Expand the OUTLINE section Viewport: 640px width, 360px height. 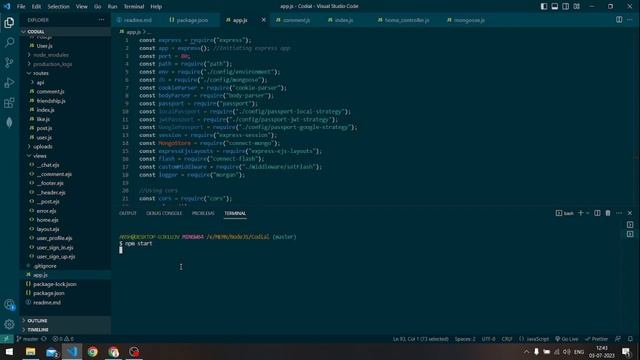point(65,321)
